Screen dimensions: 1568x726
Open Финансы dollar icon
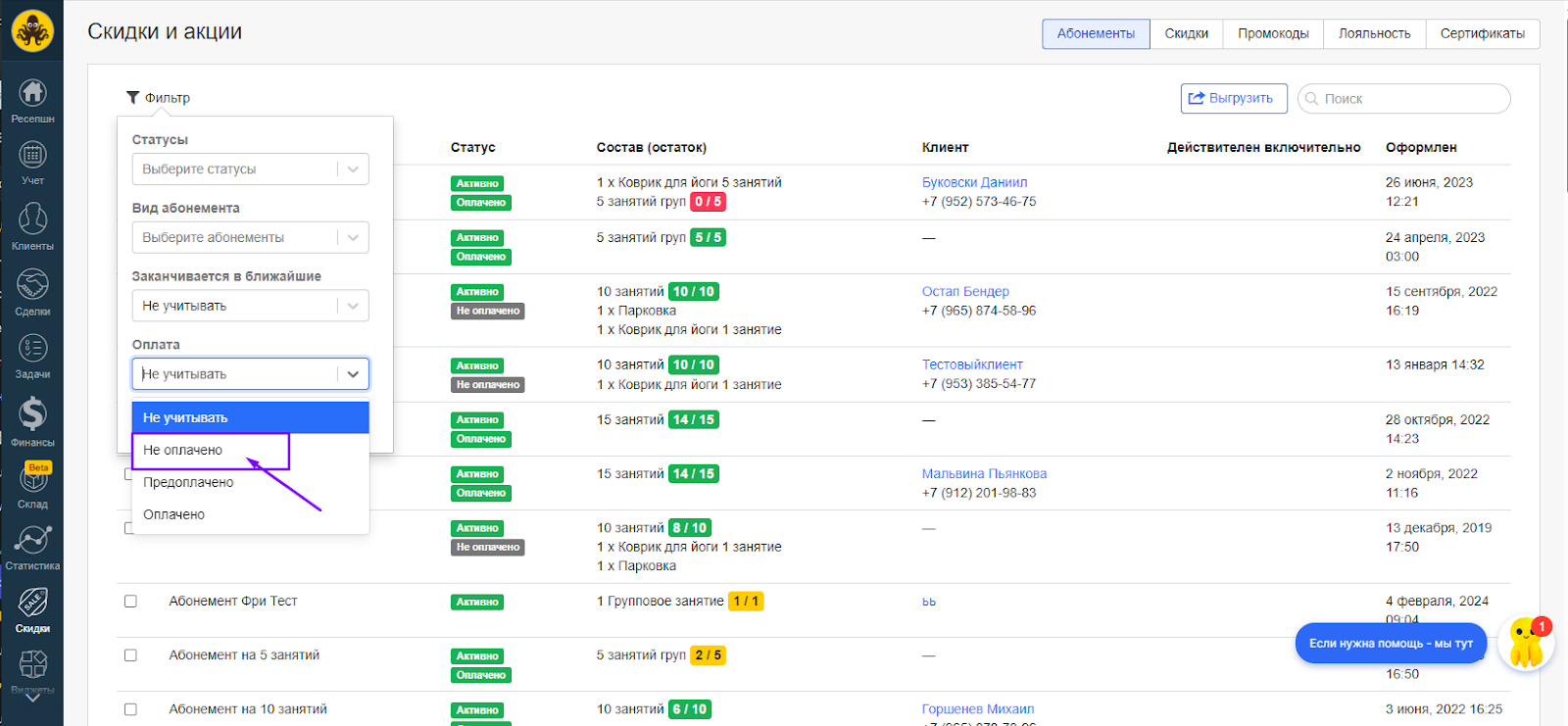(32, 421)
